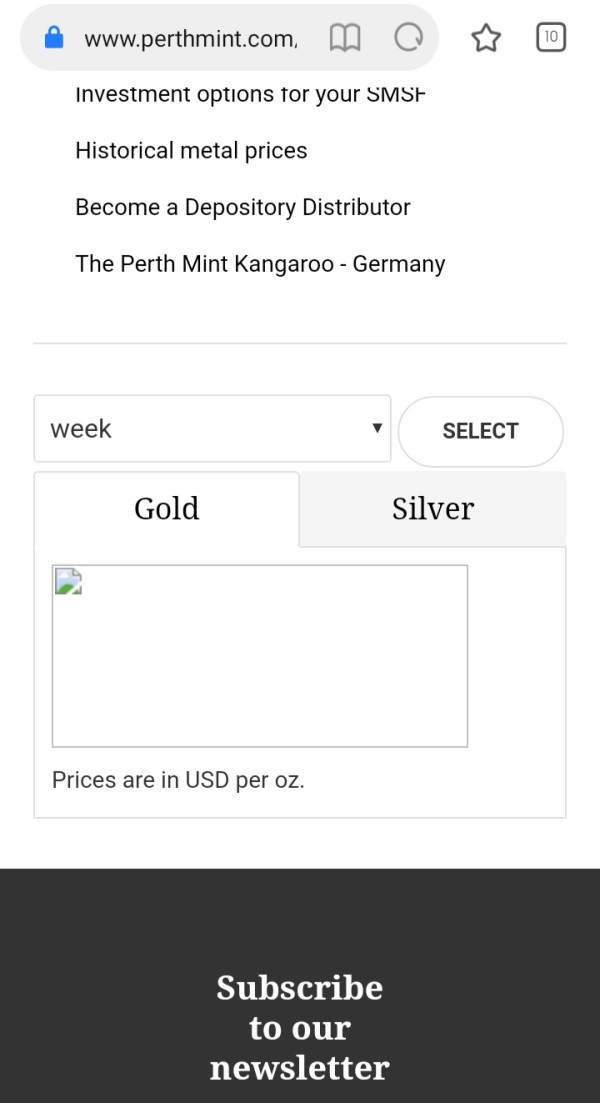Viewport: 600px width, 1103px height.
Task: Click the small triangle arrow of the week selector
Action: click(377, 428)
